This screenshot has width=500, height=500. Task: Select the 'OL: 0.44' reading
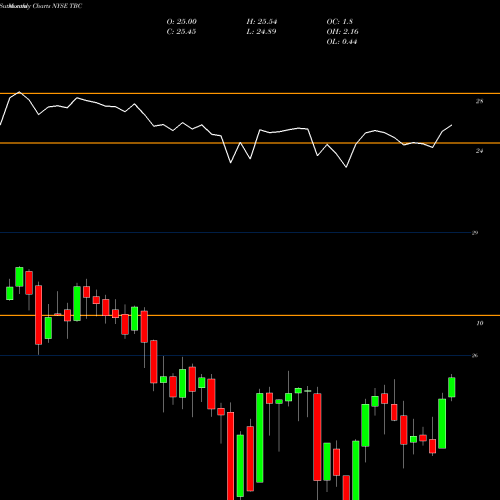coord(342,42)
